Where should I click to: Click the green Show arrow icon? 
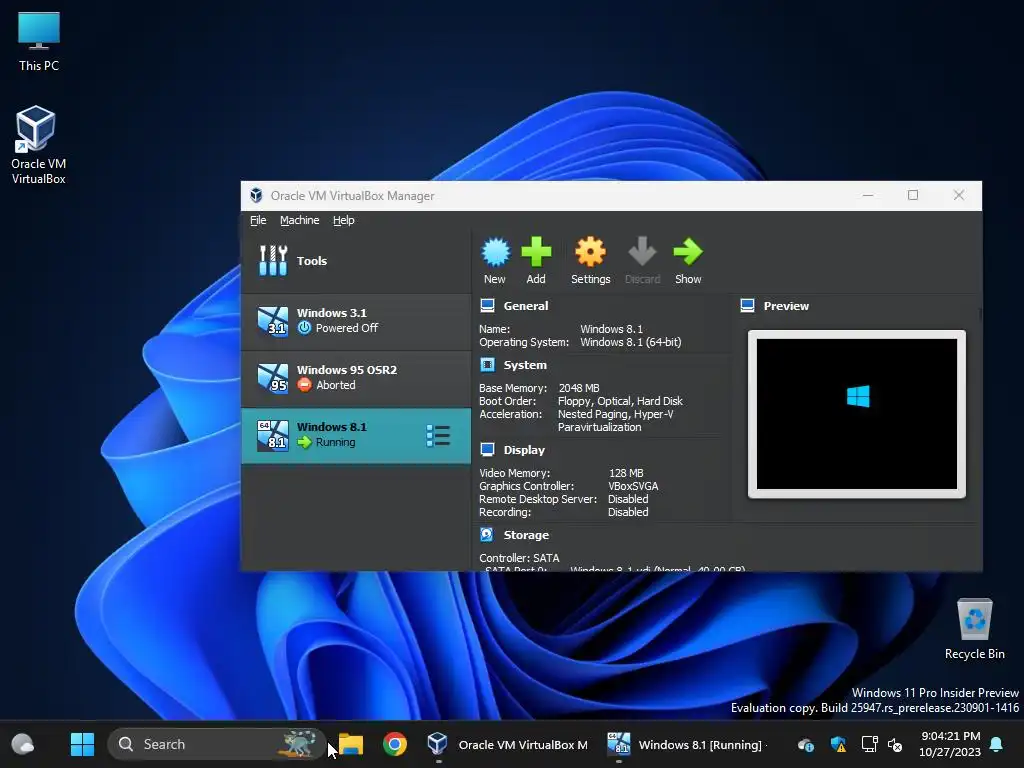[688, 252]
